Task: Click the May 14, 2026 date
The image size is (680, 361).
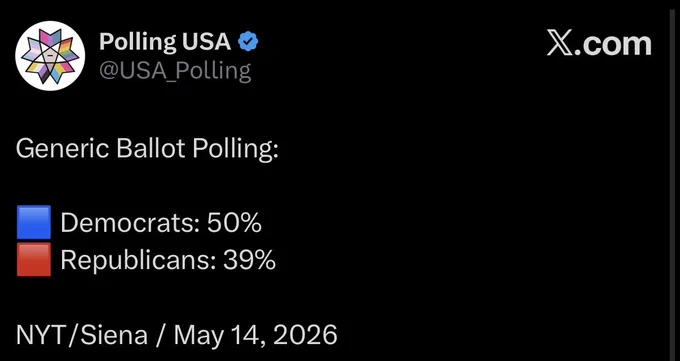Action: [x=255, y=335]
